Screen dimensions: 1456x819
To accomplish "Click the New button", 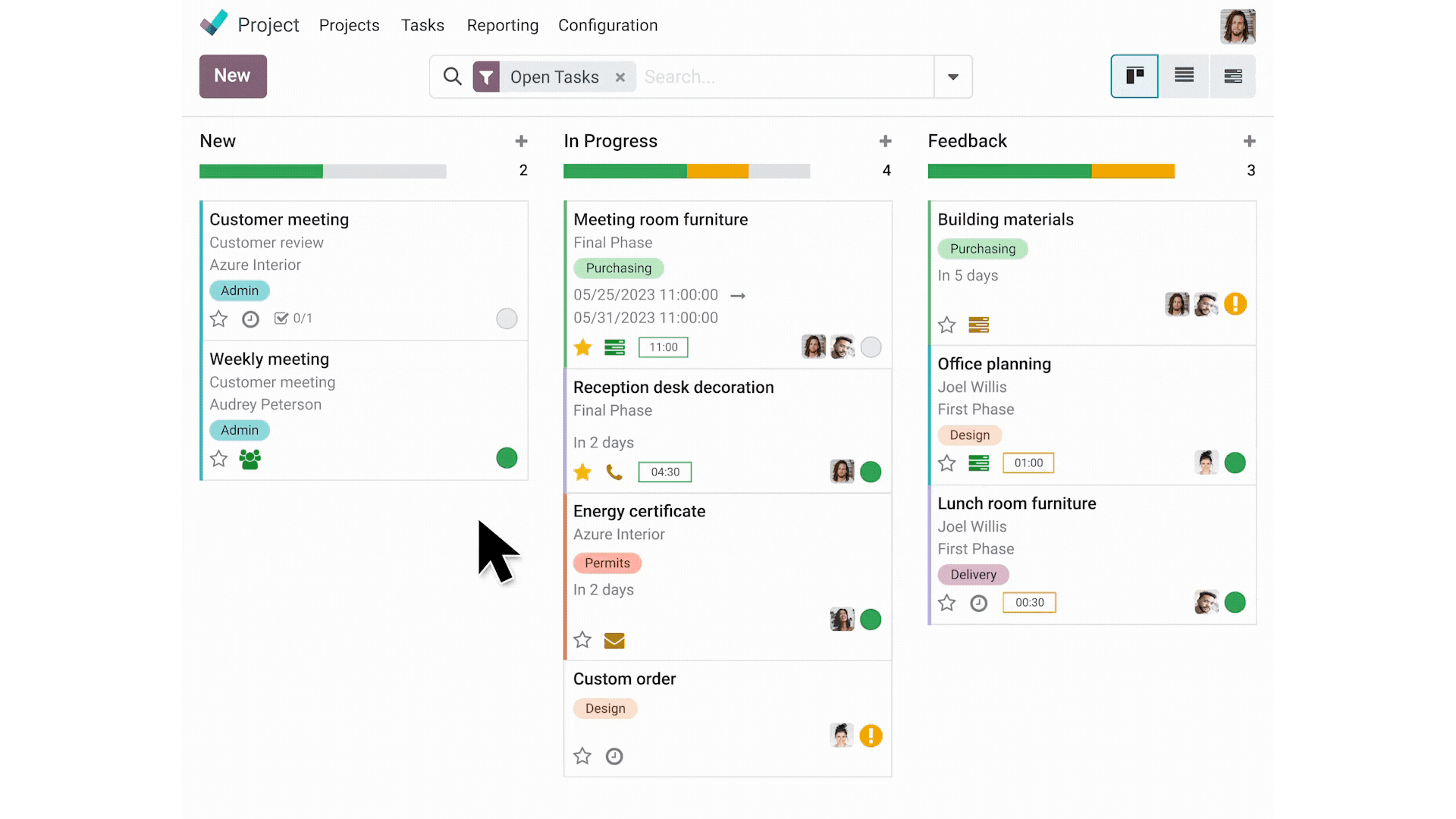I will click(233, 76).
